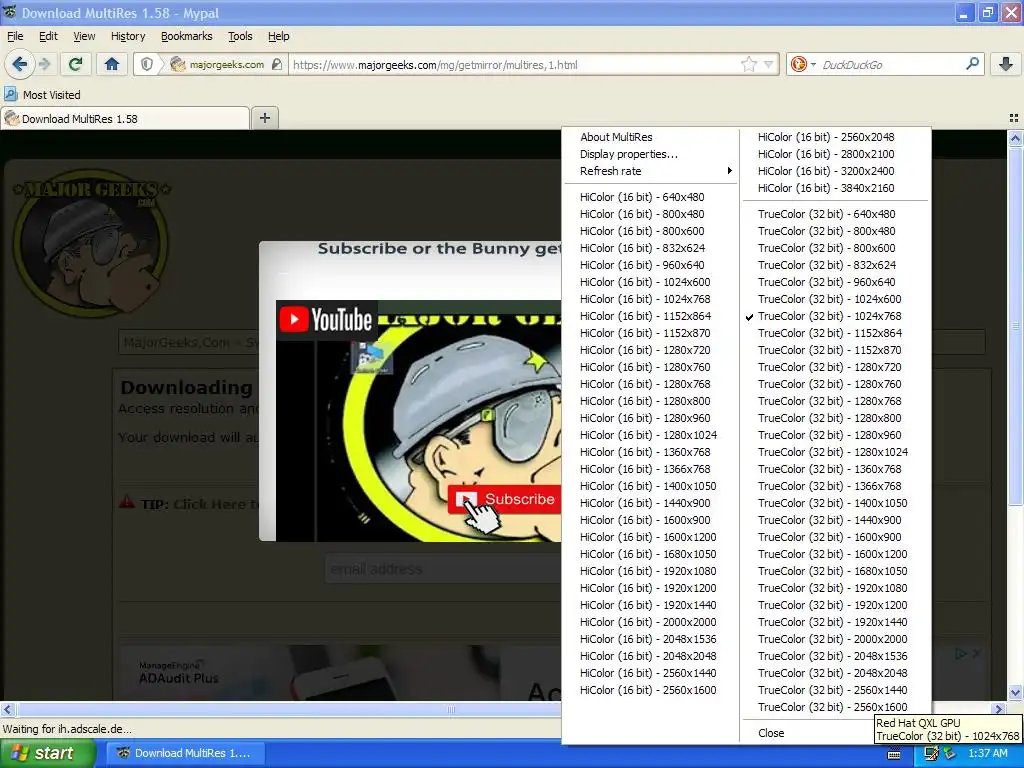Click the address bar URL field

click(x=516, y=64)
